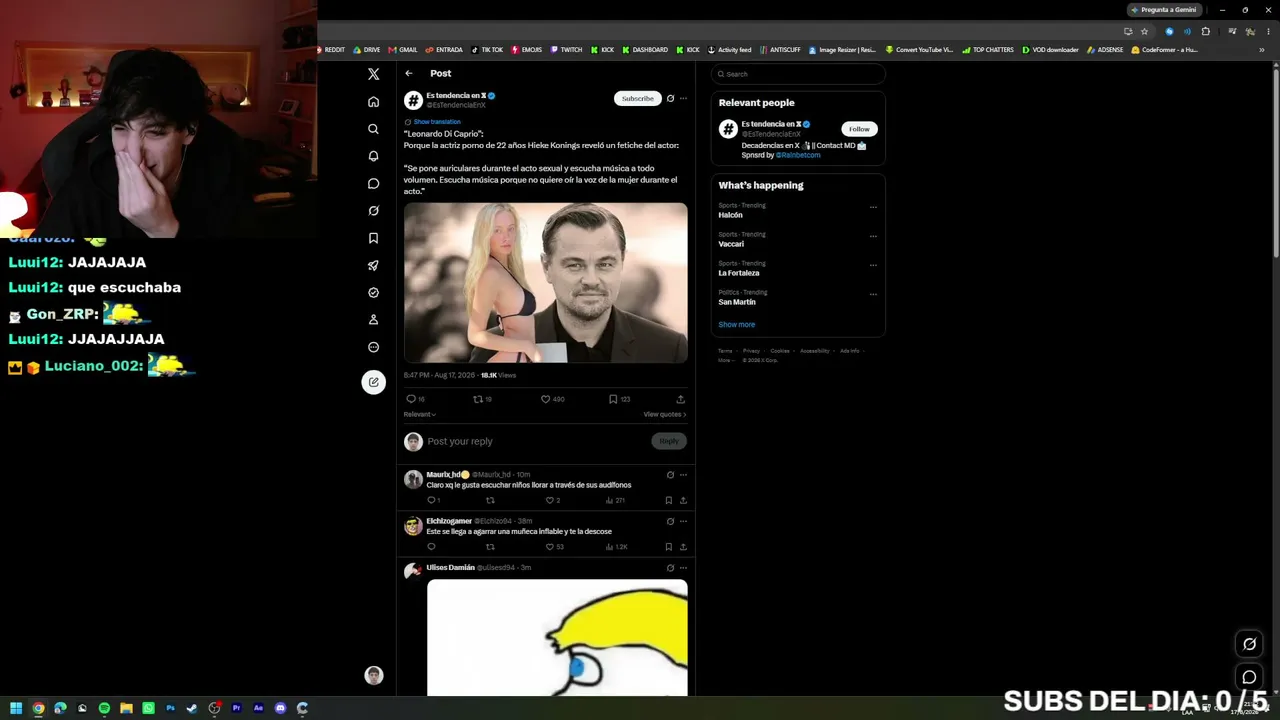Share Elchizogamer's reply
Image resolution: width=1280 pixels, height=720 pixels.
683,547
